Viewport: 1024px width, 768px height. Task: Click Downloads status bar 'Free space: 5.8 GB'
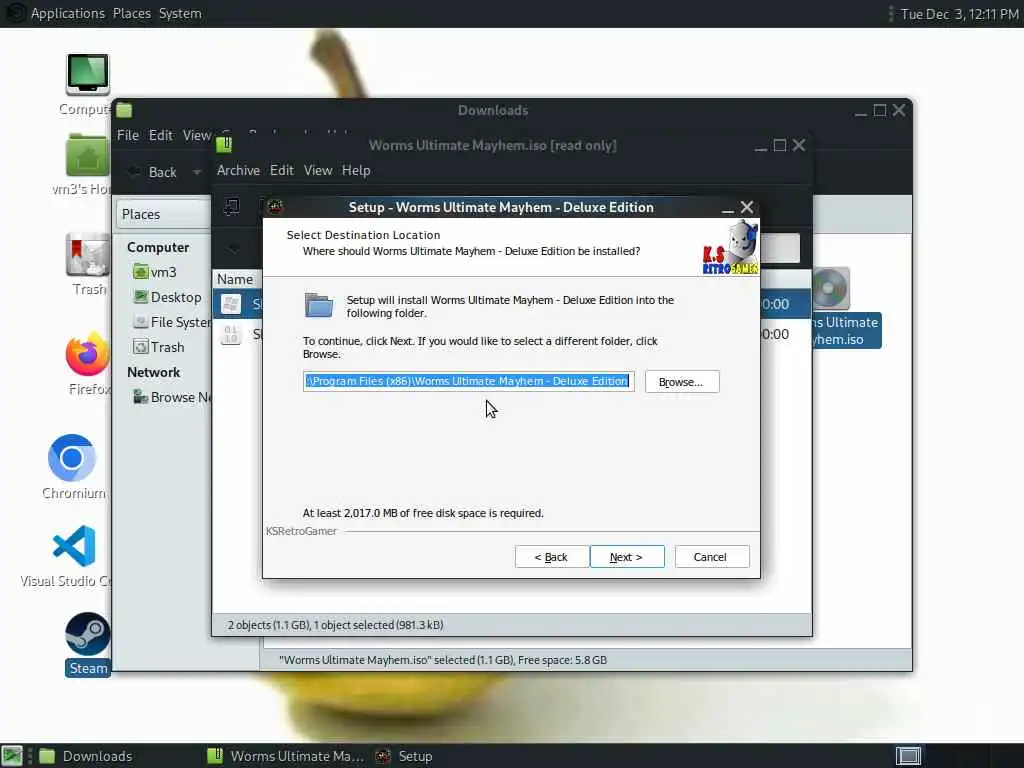coord(562,660)
